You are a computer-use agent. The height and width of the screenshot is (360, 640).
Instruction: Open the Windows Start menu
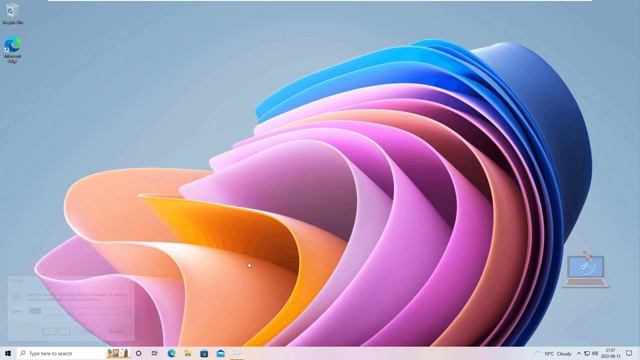tap(8, 353)
